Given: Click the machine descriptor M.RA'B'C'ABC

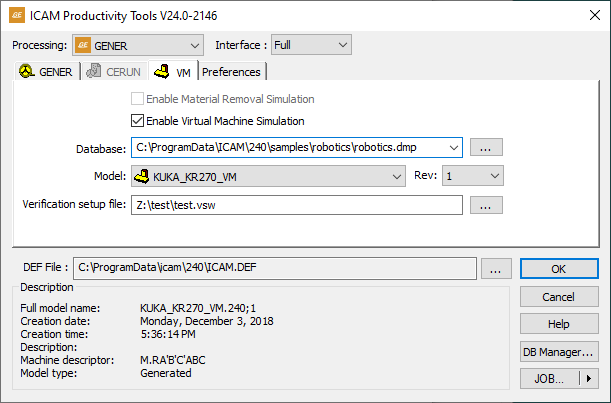Looking at the screenshot, I should tap(173, 360).
